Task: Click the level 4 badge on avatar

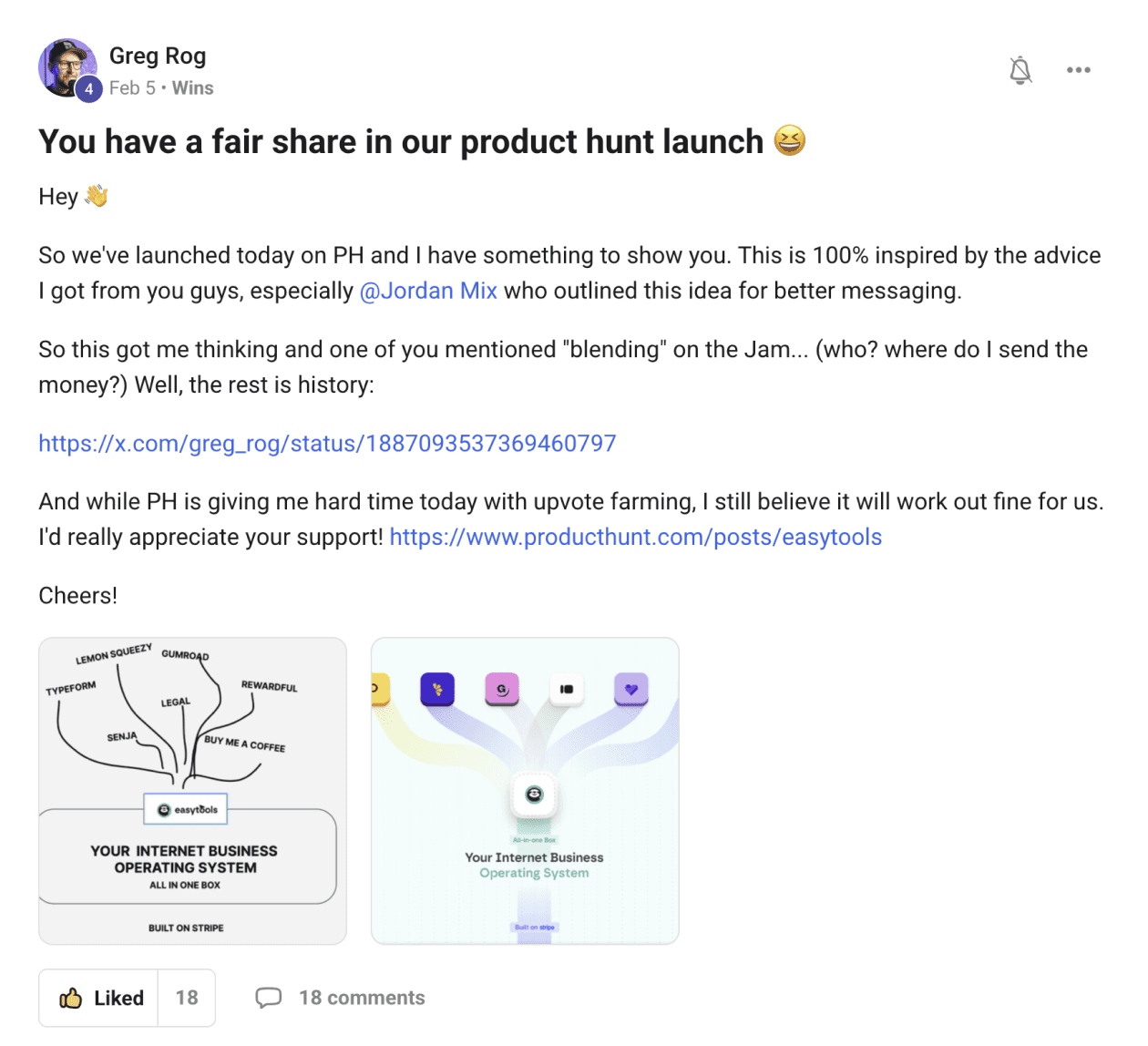Action: (88, 89)
